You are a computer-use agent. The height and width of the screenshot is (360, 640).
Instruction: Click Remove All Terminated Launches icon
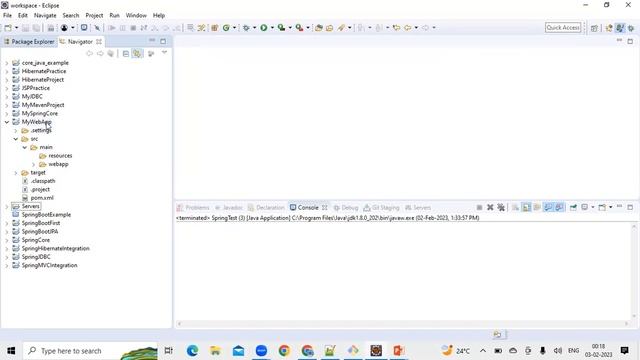click(501, 207)
